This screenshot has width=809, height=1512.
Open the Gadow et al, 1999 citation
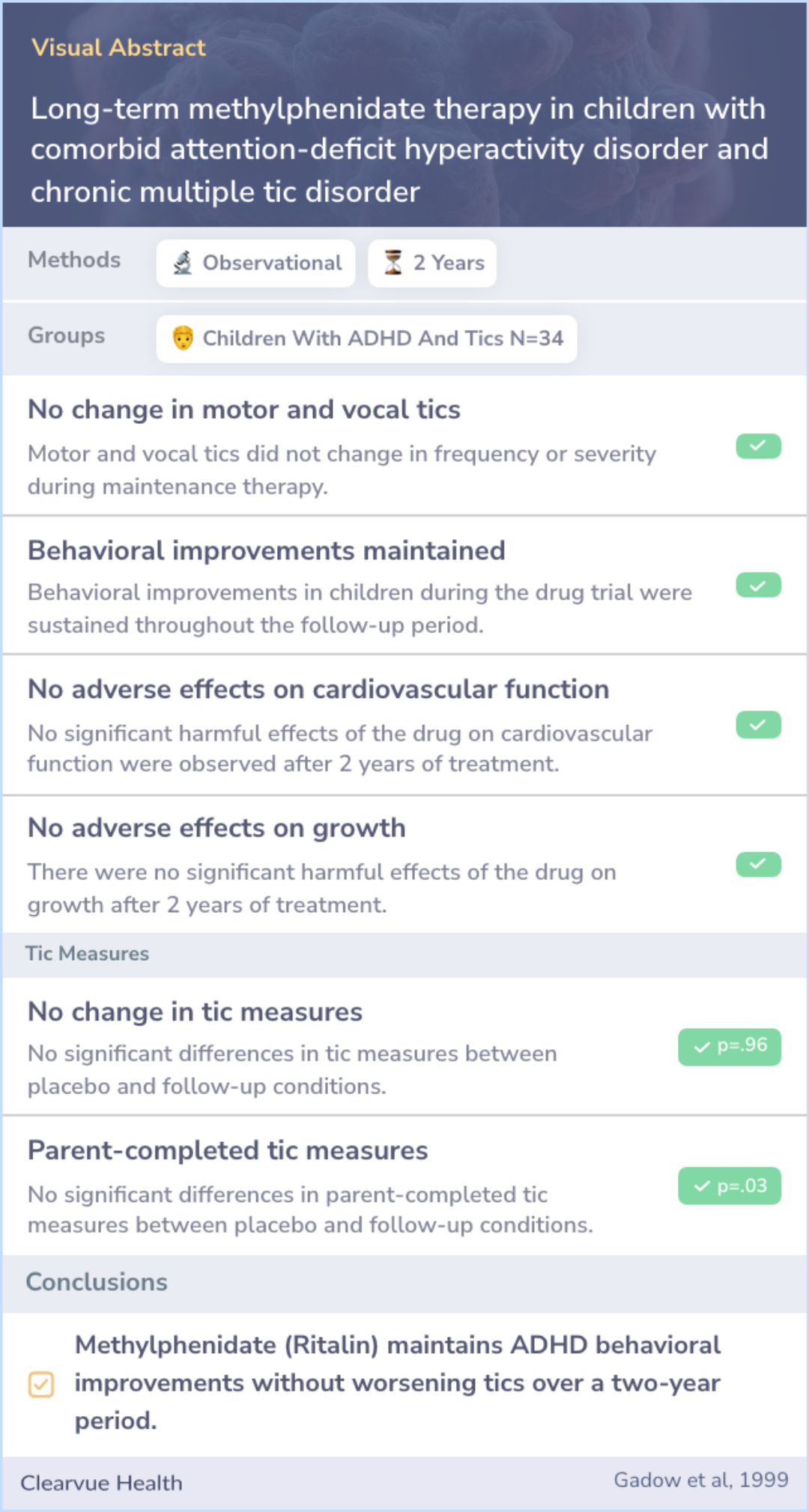(701, 1480)
